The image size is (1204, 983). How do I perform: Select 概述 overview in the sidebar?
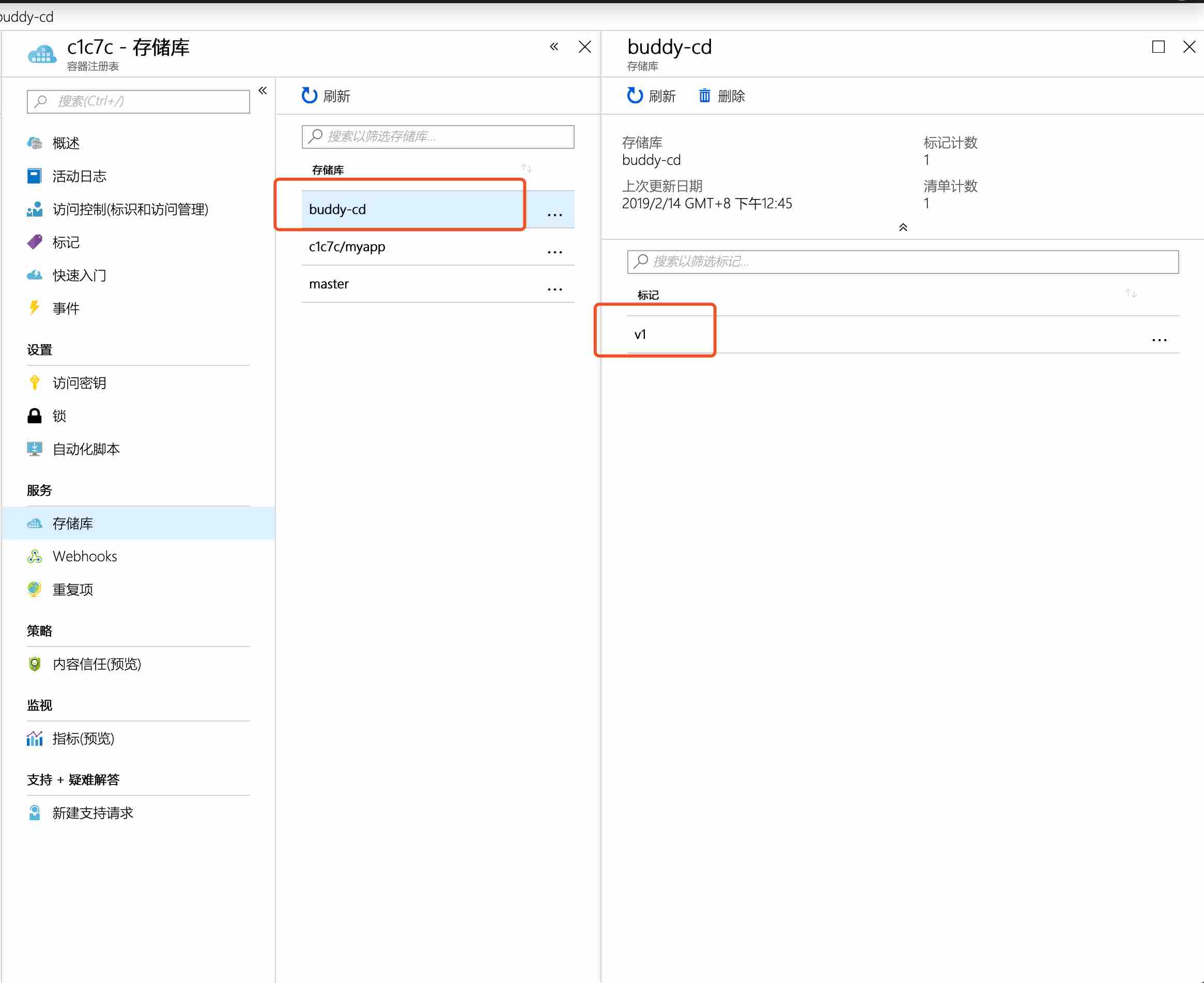click(x=66, y=143)
